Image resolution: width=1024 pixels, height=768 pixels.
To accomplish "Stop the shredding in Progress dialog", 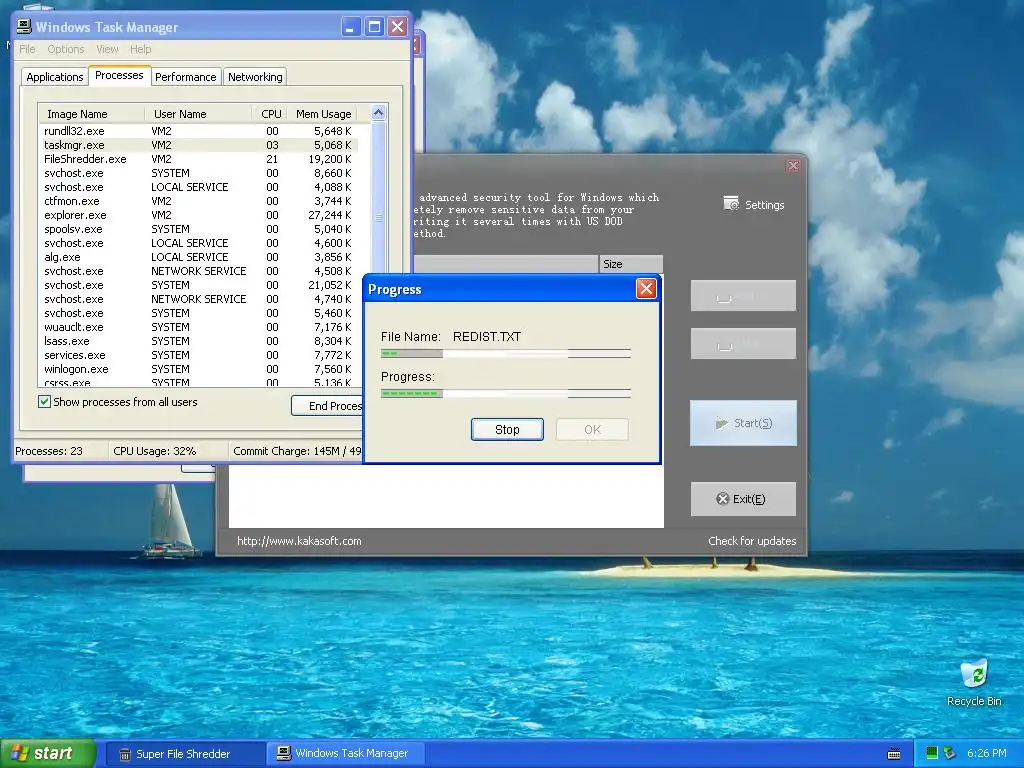I will tap(507, 429).
